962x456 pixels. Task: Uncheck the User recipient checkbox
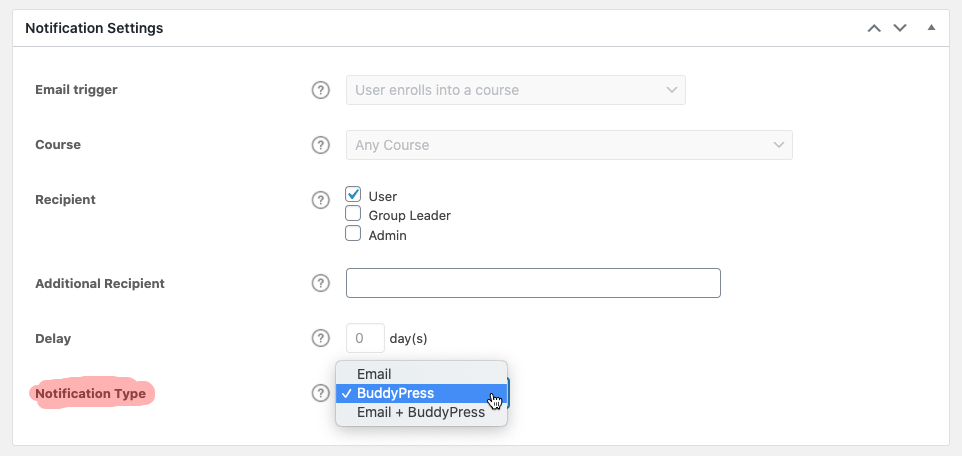pos(353,195)
